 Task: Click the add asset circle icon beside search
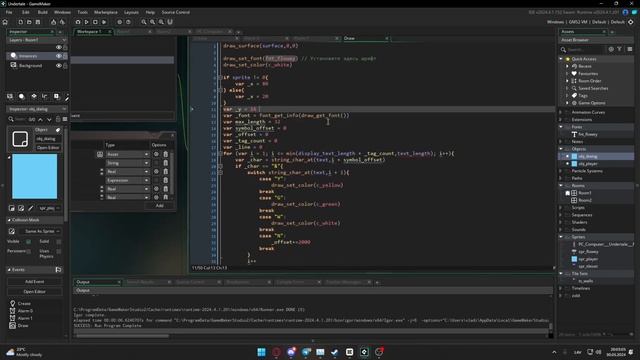point(611,49)
